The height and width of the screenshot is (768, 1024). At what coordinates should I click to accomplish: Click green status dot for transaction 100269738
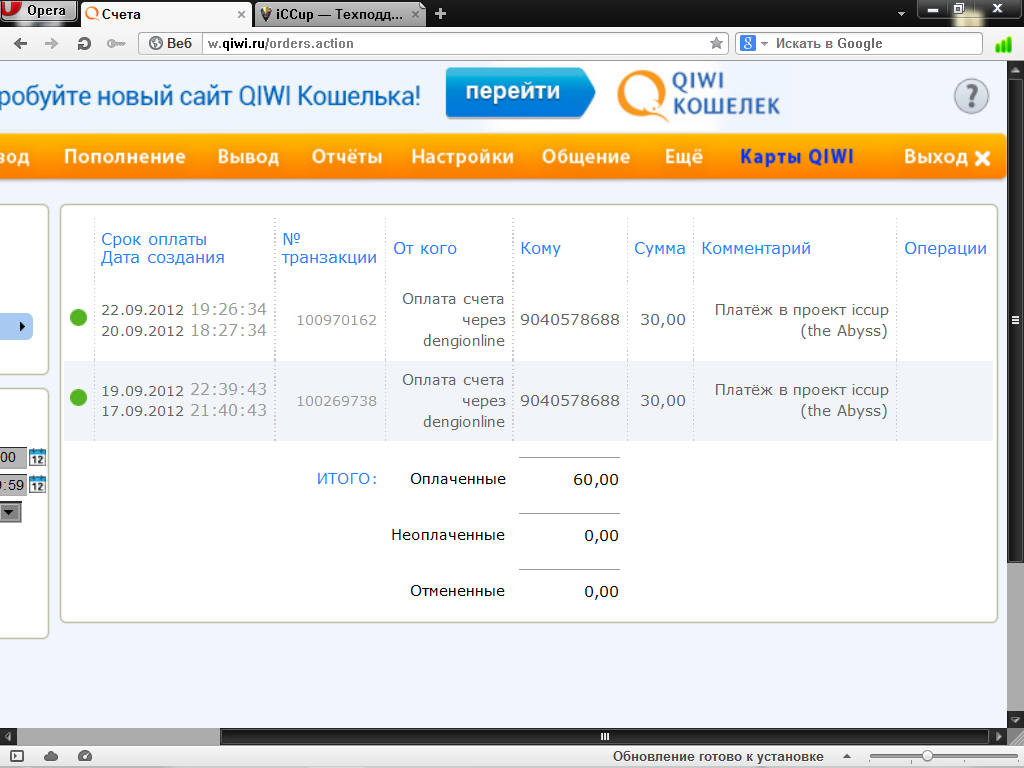(78, 397)
